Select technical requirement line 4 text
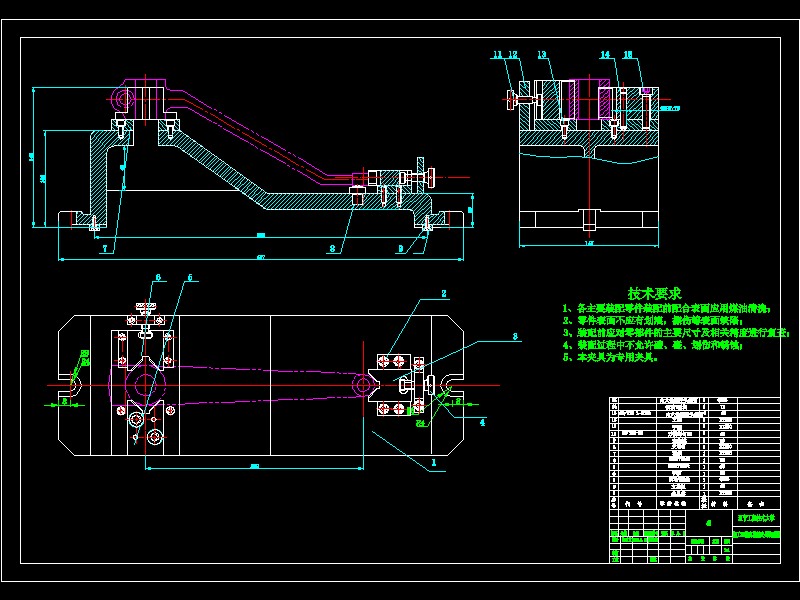This screenshot has height=600, width=800. 652,345
